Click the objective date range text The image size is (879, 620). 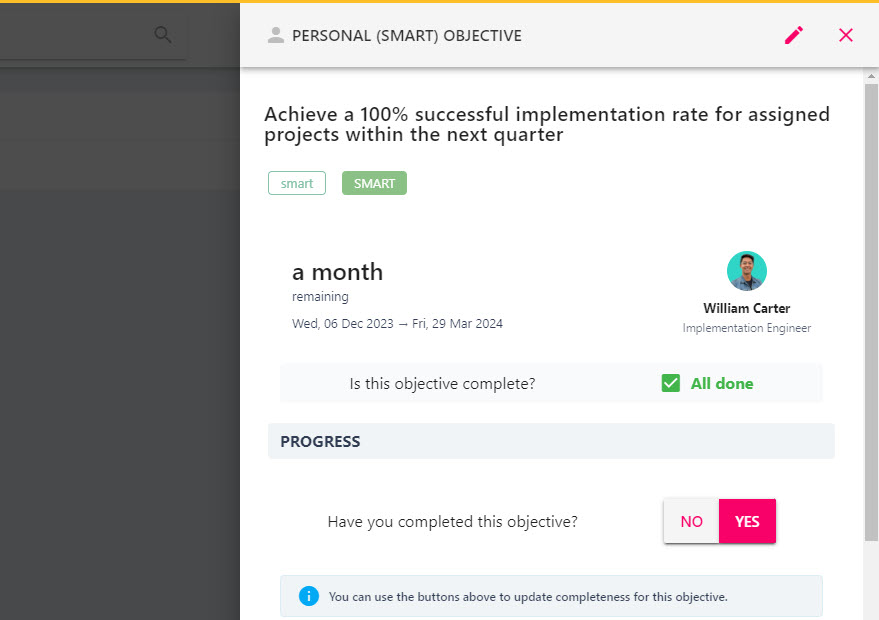coord(397,323)
